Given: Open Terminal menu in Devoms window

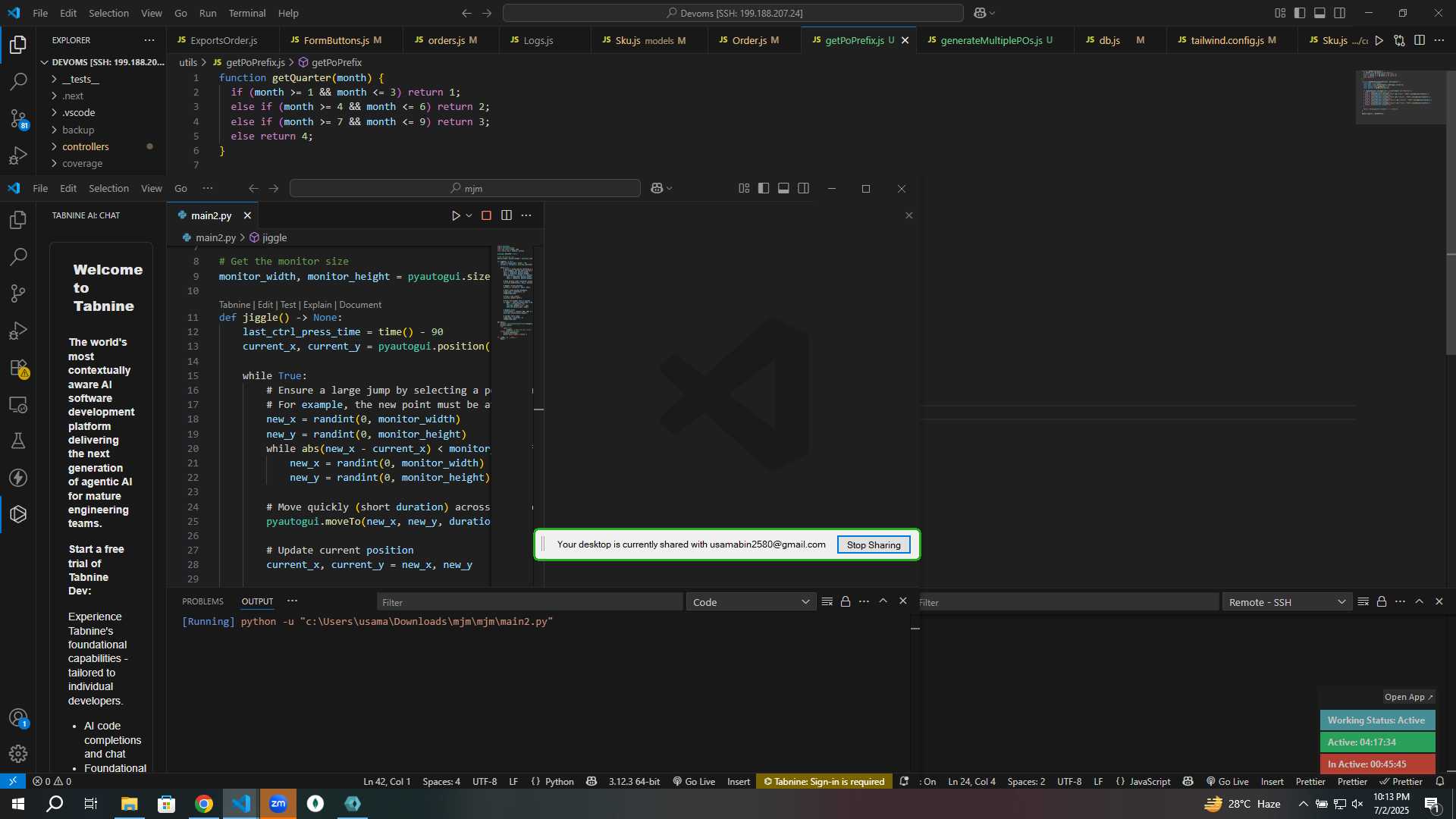Looking at the screenshot, I should [x=247, y=13].
